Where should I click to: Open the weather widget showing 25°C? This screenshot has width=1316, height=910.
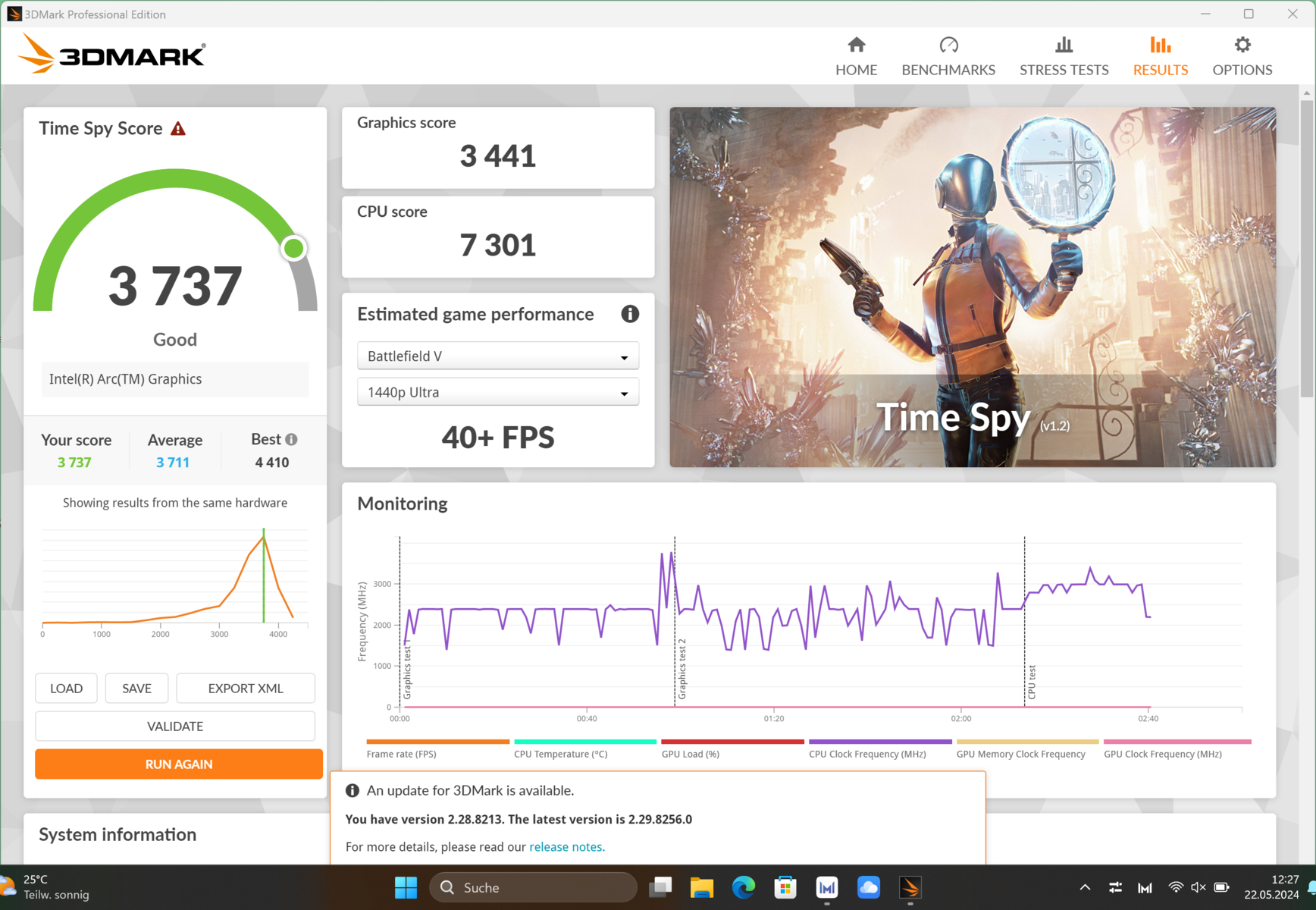[47, 887]
